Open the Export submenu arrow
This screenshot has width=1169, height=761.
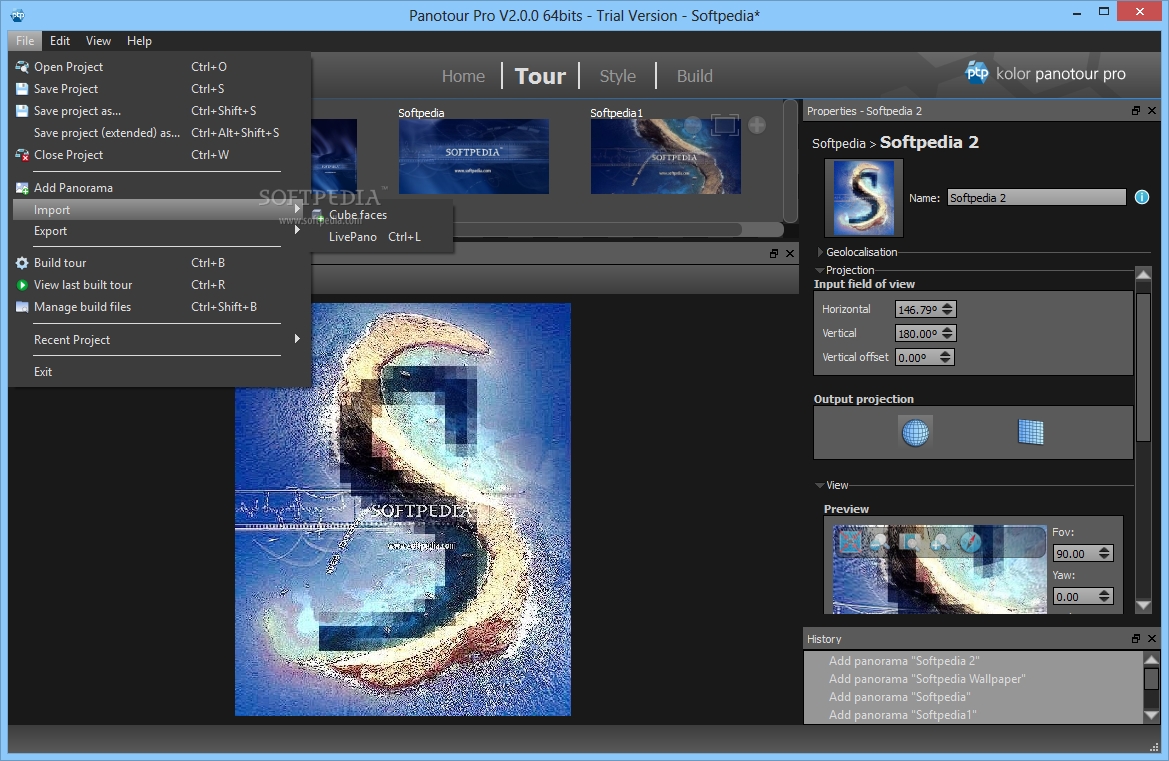pyautogui.click(x=297, y=230)
